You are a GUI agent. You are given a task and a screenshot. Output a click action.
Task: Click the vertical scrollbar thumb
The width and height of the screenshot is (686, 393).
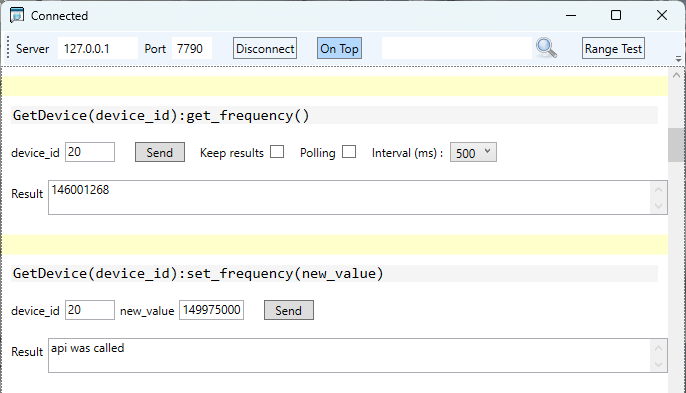(x=676, y=145)
